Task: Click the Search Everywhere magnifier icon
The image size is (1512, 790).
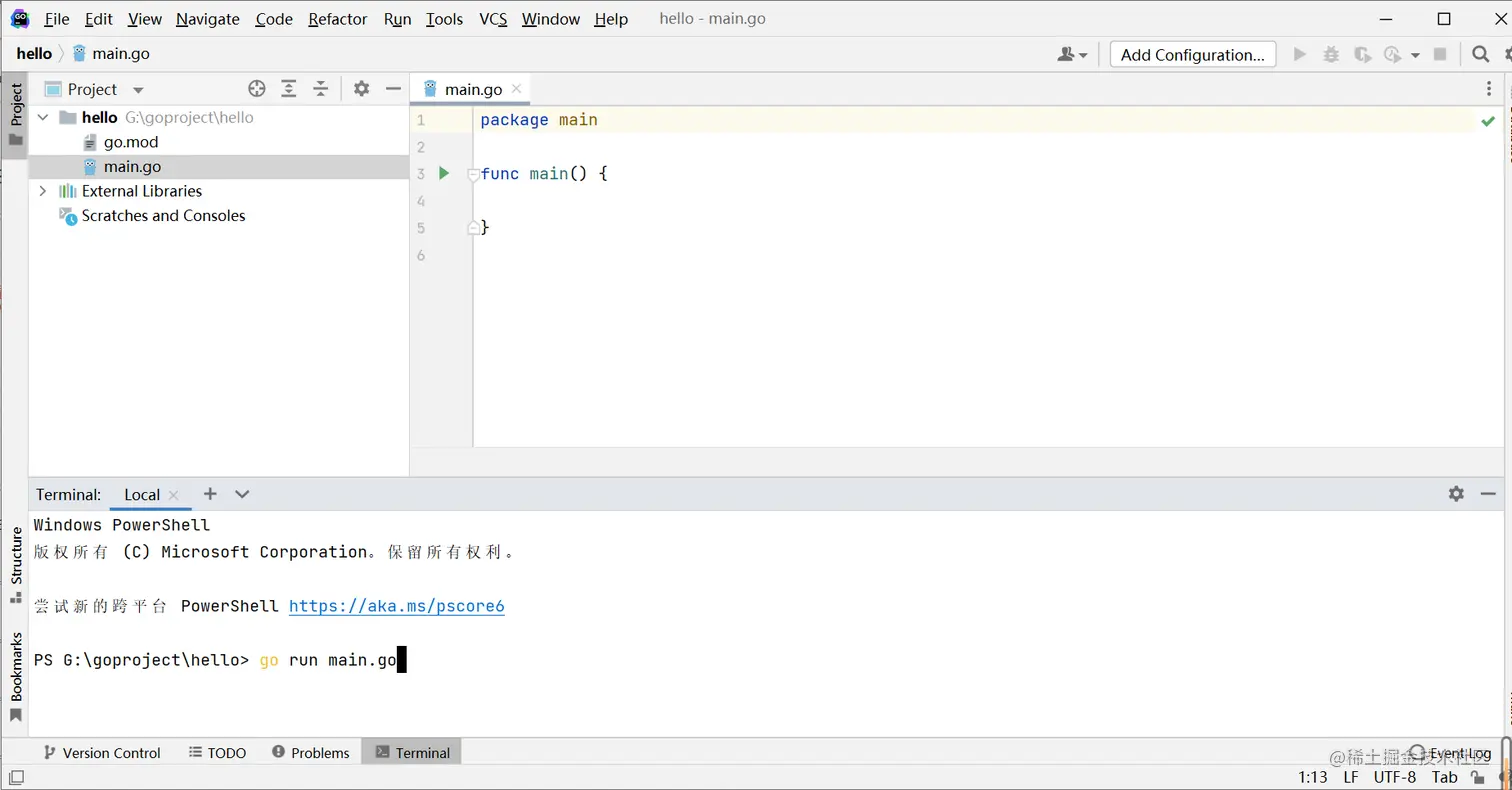Action: [1481, 54]
